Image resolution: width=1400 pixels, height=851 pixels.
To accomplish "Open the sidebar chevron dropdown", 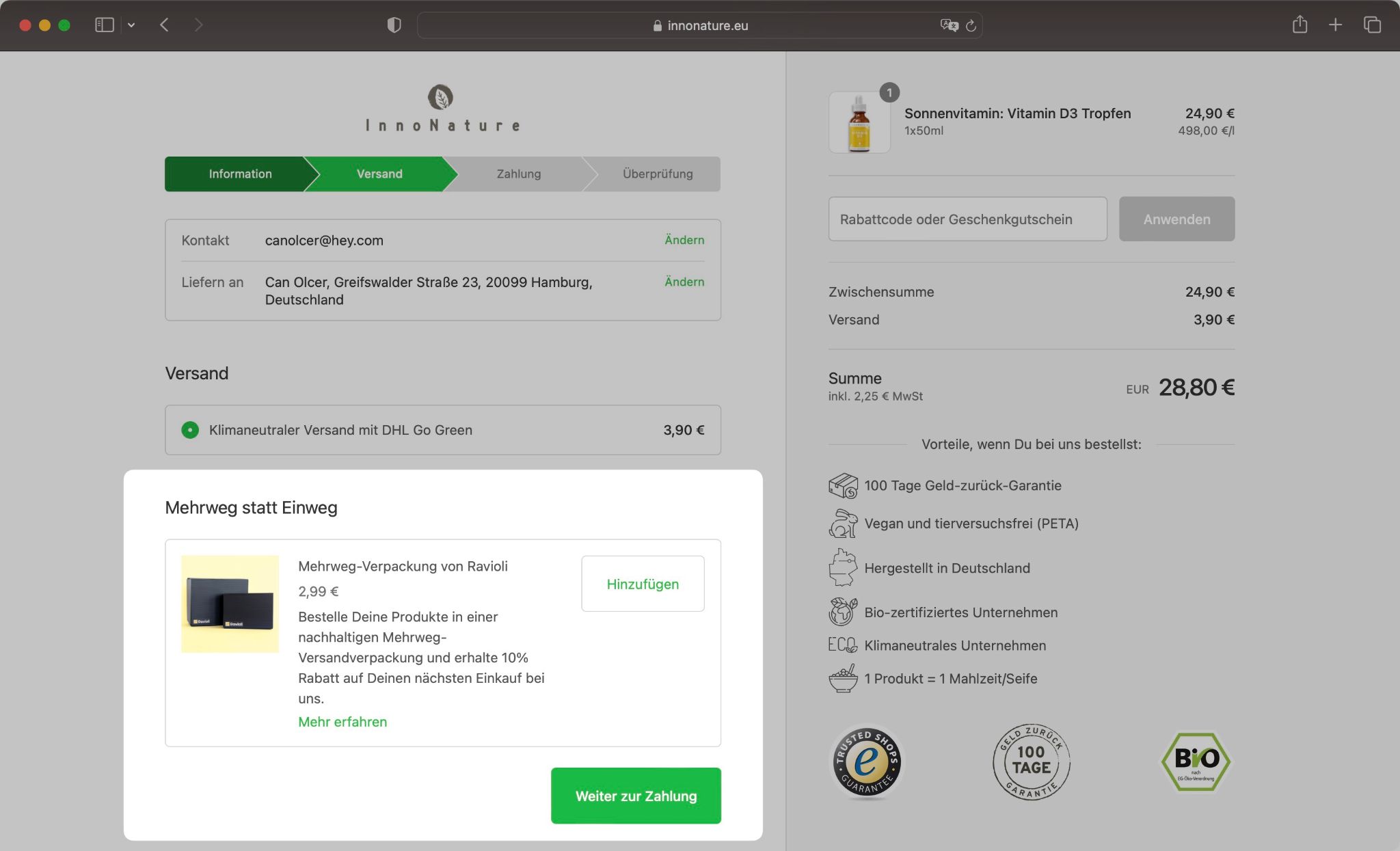I will (132, 25).
